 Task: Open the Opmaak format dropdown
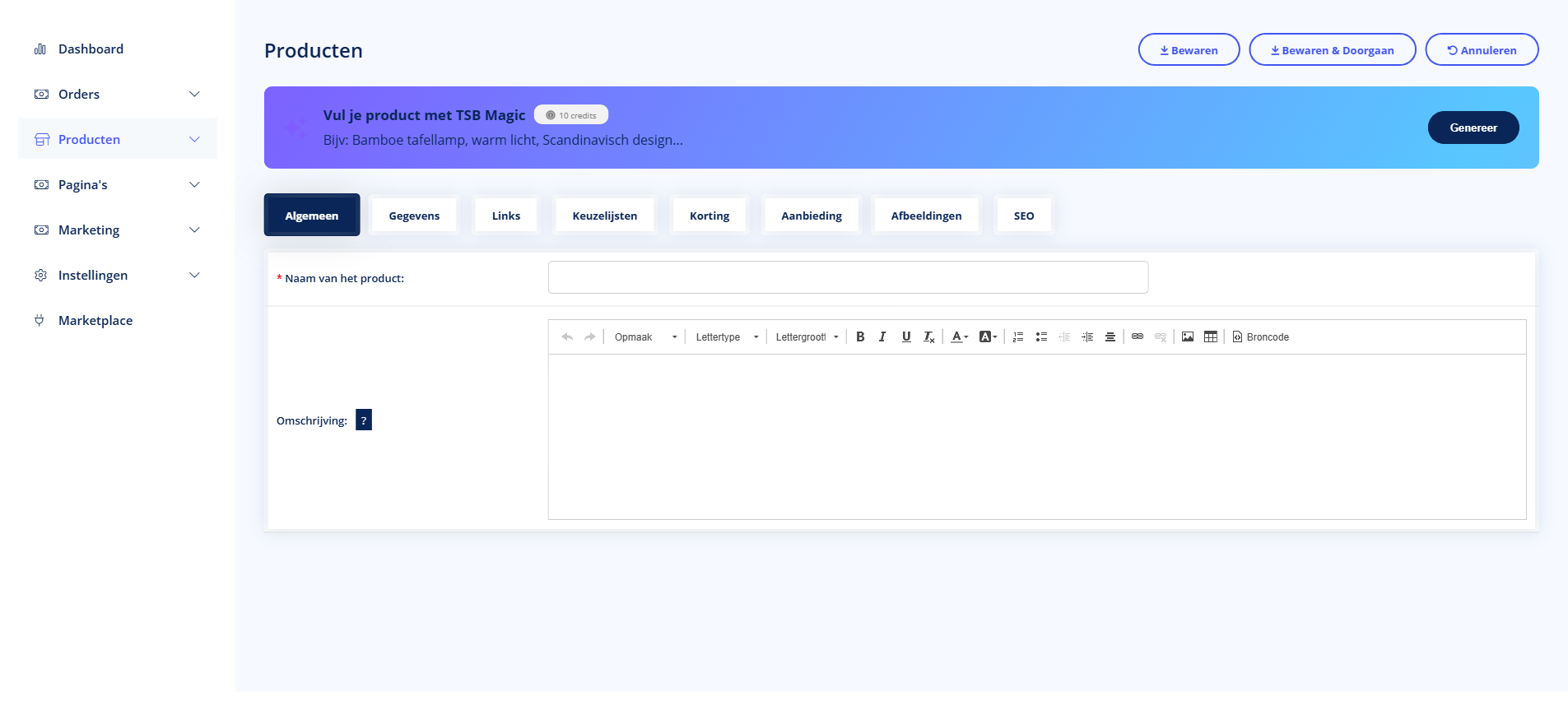click(645, 337)
